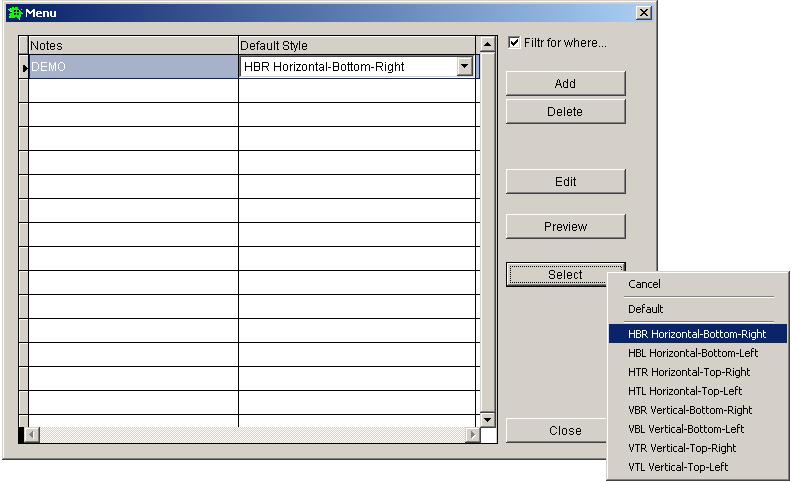The image size is (792, 482).
Task: Click the Edit button
Action: click(565, 182)
